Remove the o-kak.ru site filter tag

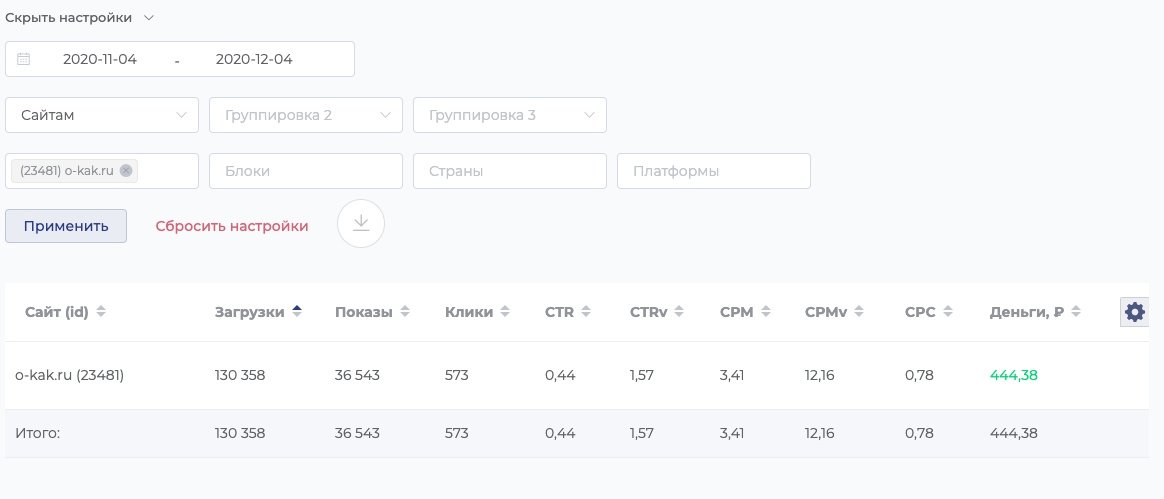126,171
